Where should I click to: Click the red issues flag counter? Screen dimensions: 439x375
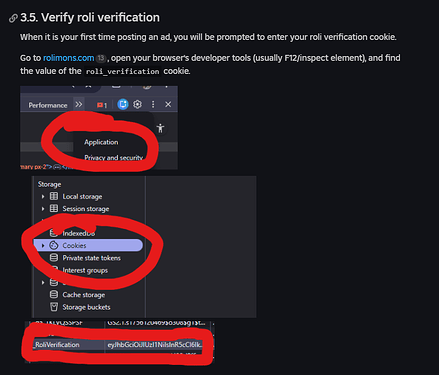pos(102,105)
